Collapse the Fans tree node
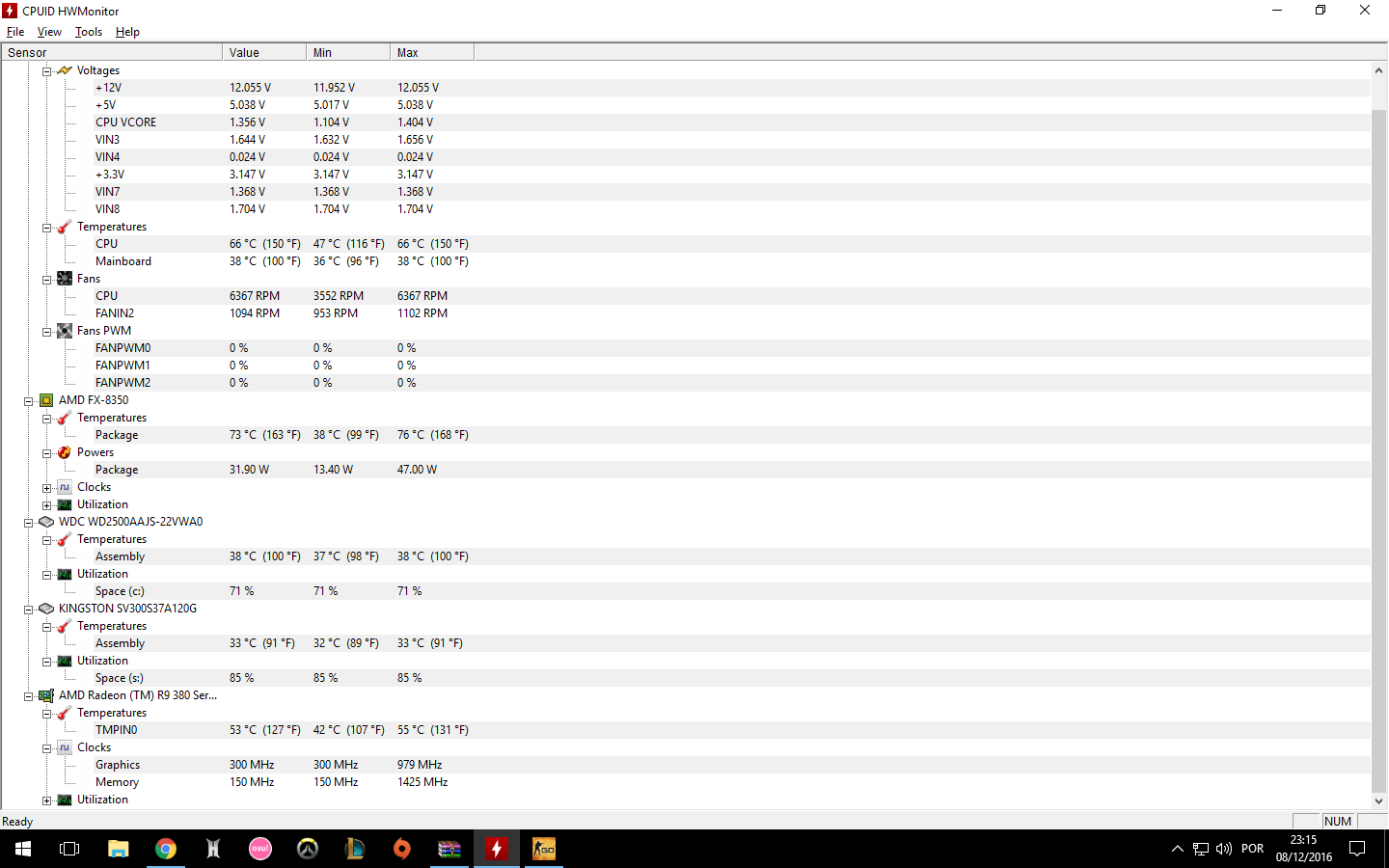The image size is (1389, 868). pos(46,280)
